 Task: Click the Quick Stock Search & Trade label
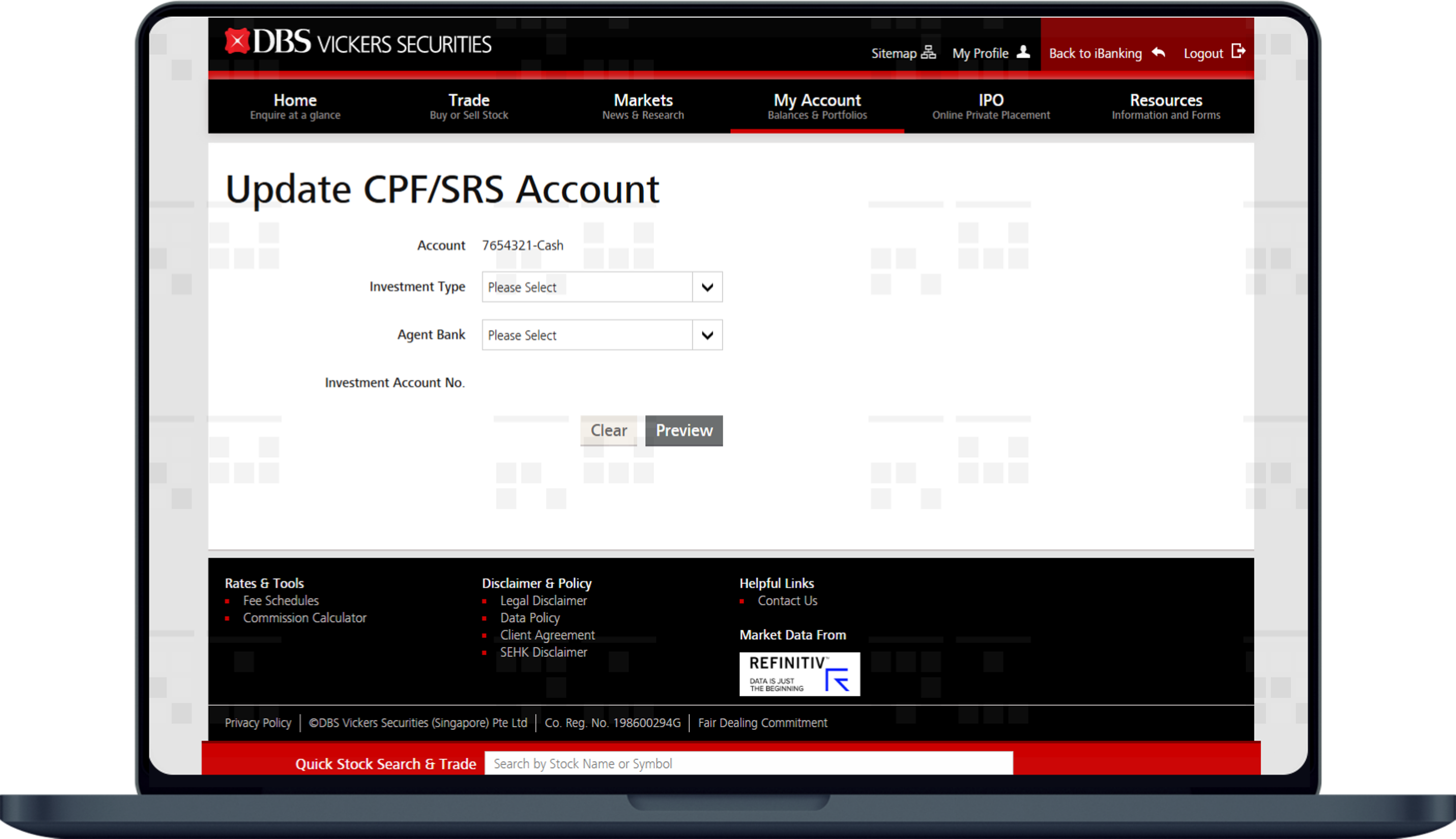click(385, 764)
